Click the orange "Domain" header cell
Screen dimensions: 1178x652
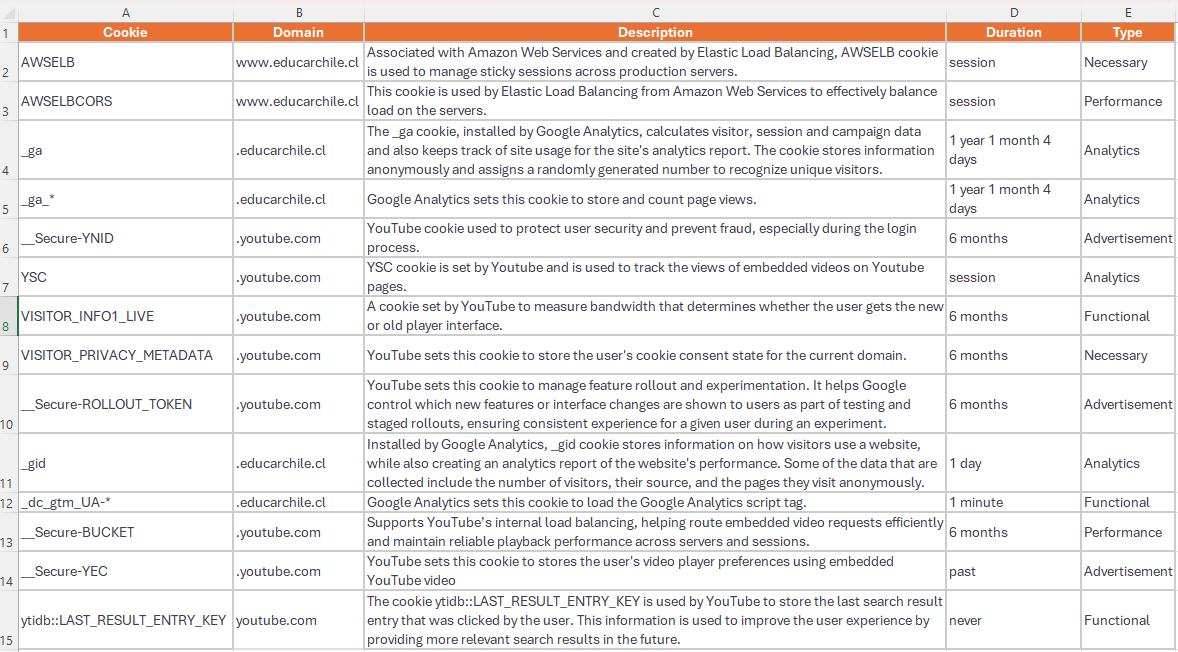pyautogui.click(x=299, y=32)
